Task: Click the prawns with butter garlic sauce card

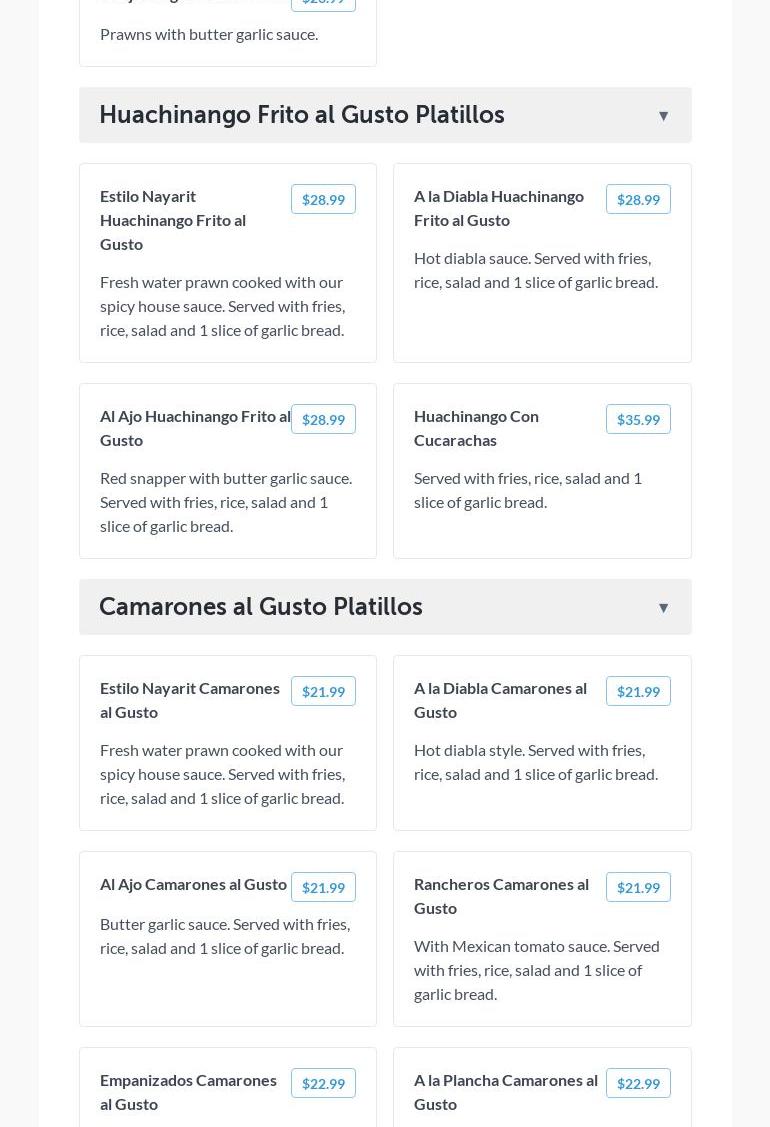Action: tap(227, 34)
